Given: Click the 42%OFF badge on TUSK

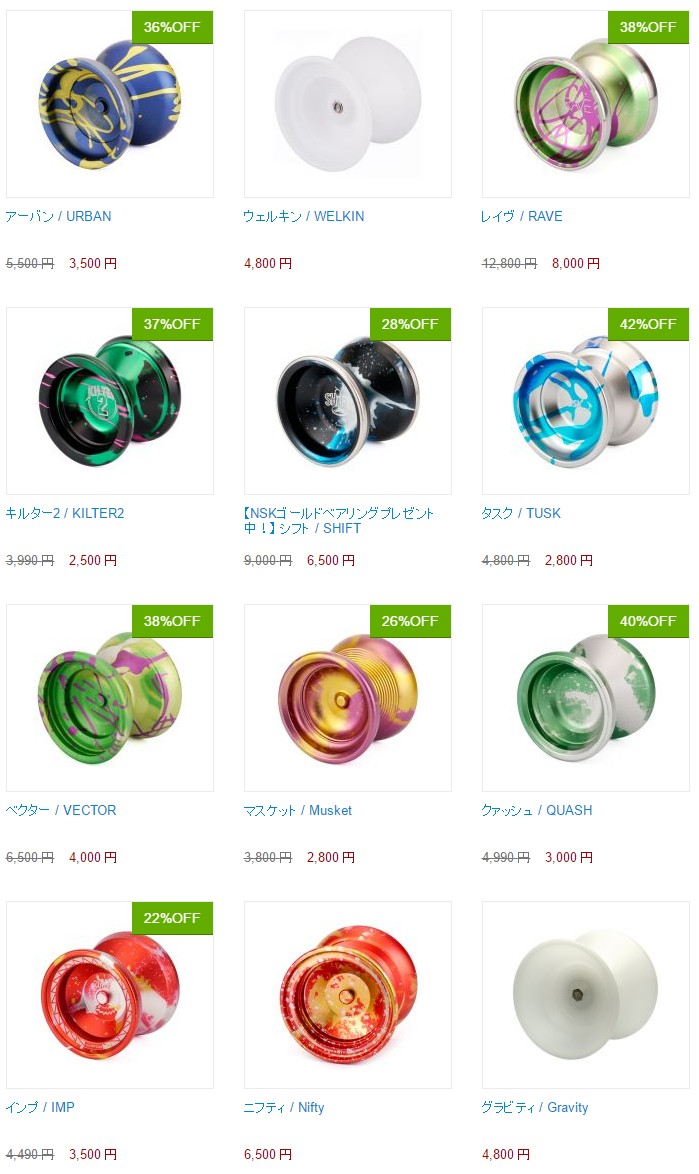Looking at the screenshot, I should tap(648, 324).
